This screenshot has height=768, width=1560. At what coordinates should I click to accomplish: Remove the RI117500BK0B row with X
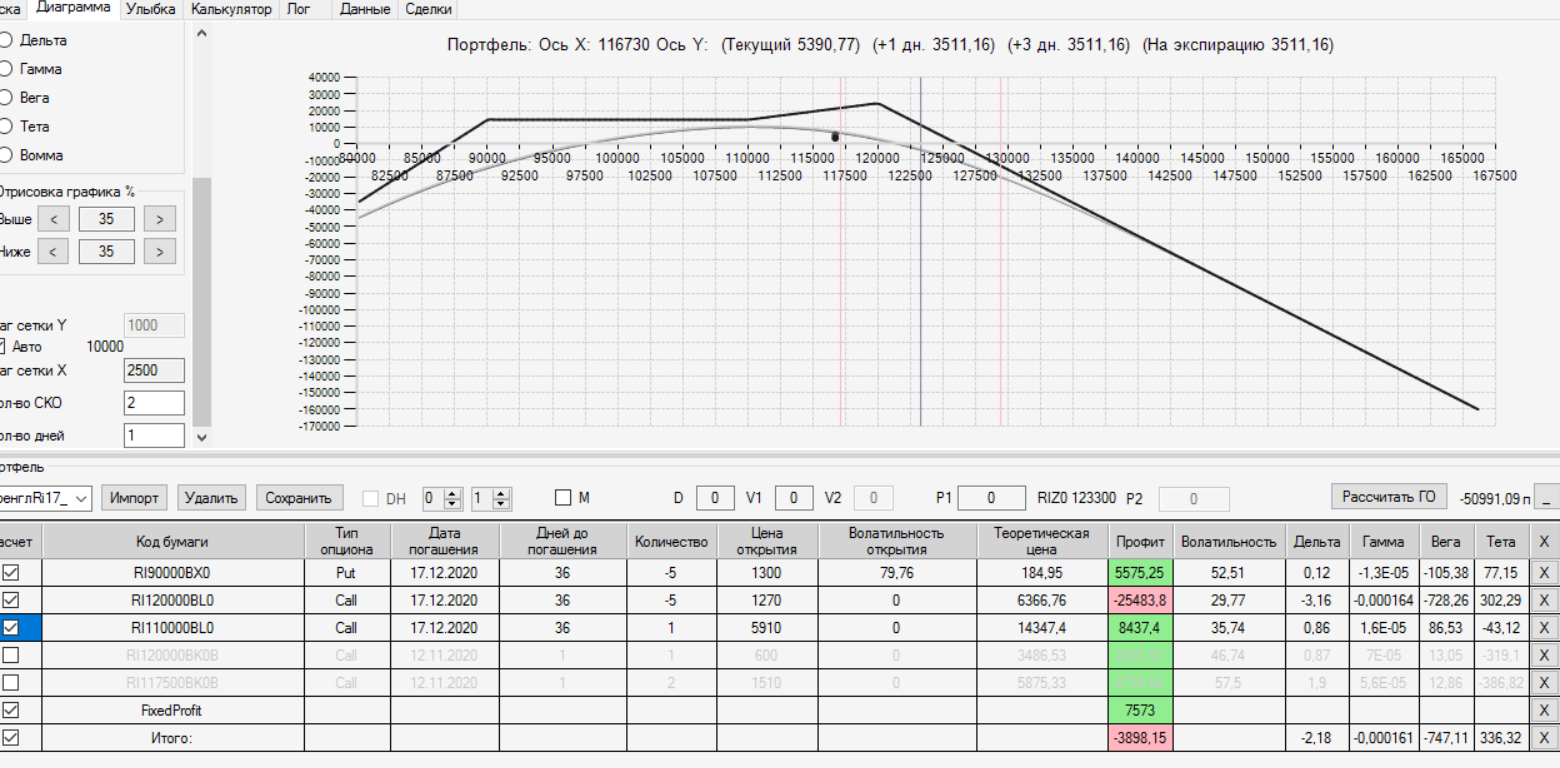pyautogui.click(x=1545, y=683)
